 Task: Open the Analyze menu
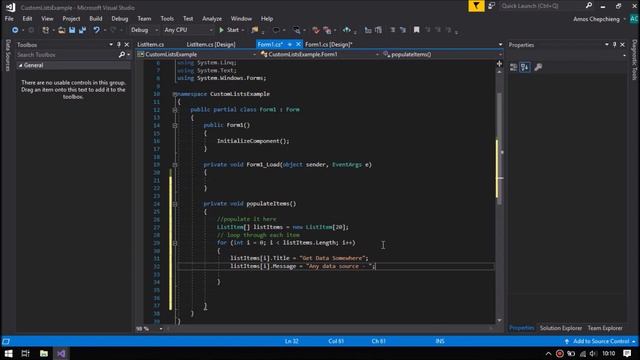(x=212, y=19)
